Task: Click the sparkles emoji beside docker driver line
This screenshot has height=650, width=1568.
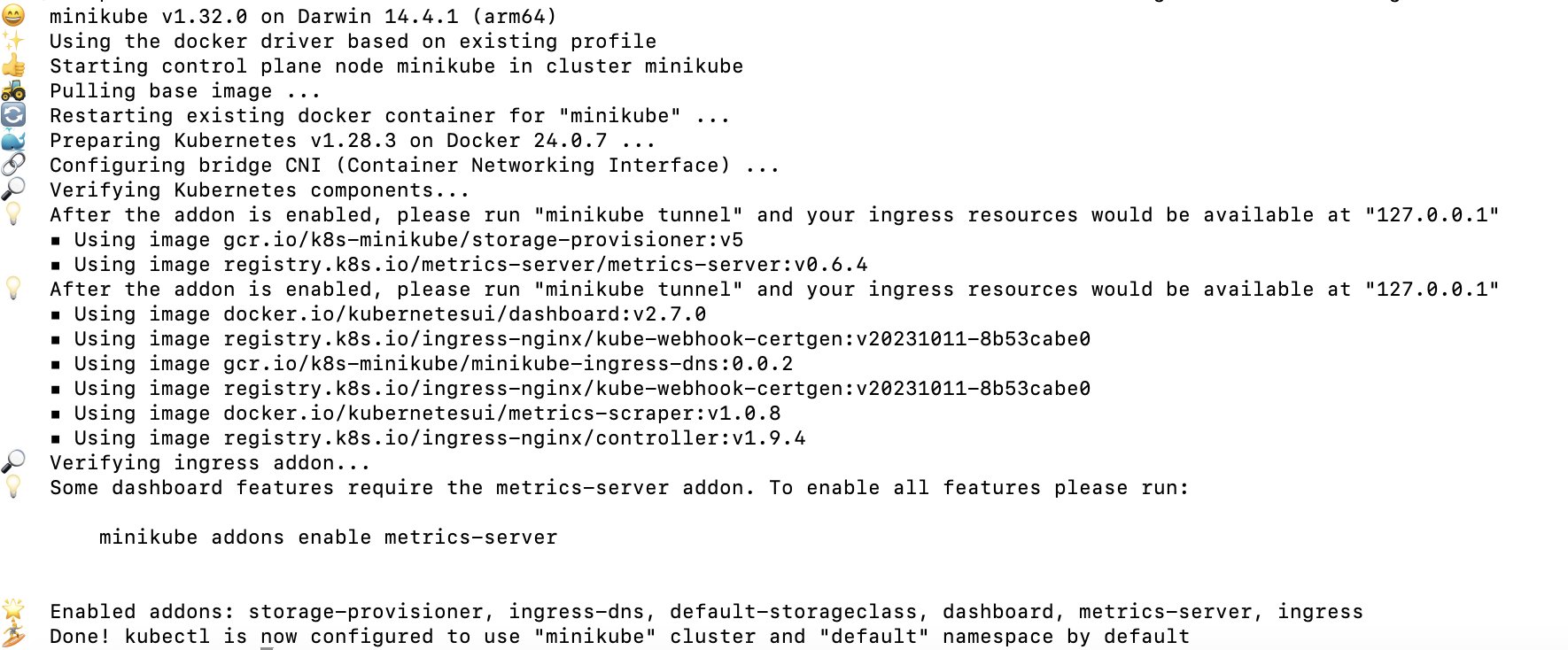Action: point(13,41)
